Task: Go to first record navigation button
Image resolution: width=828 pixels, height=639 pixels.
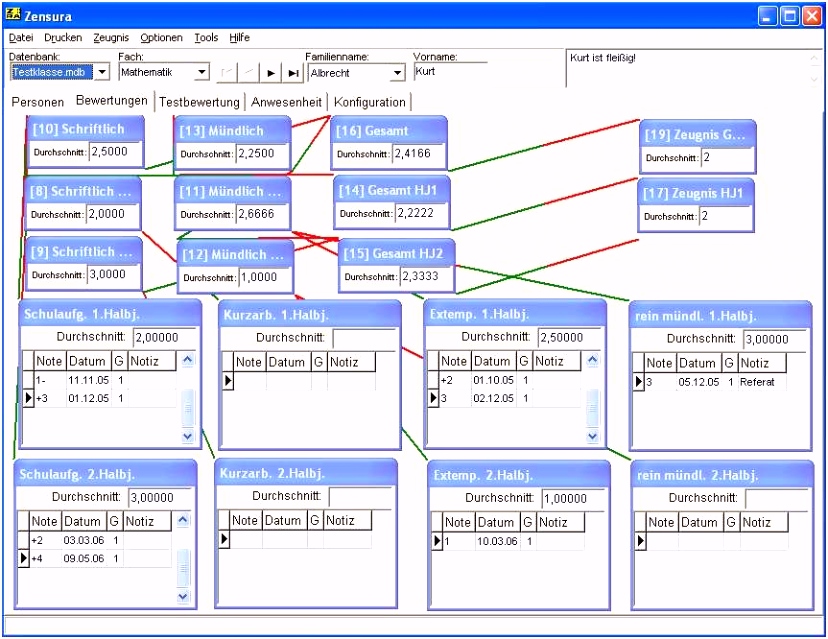Action: pyautogui.click(x=227, y=73)
